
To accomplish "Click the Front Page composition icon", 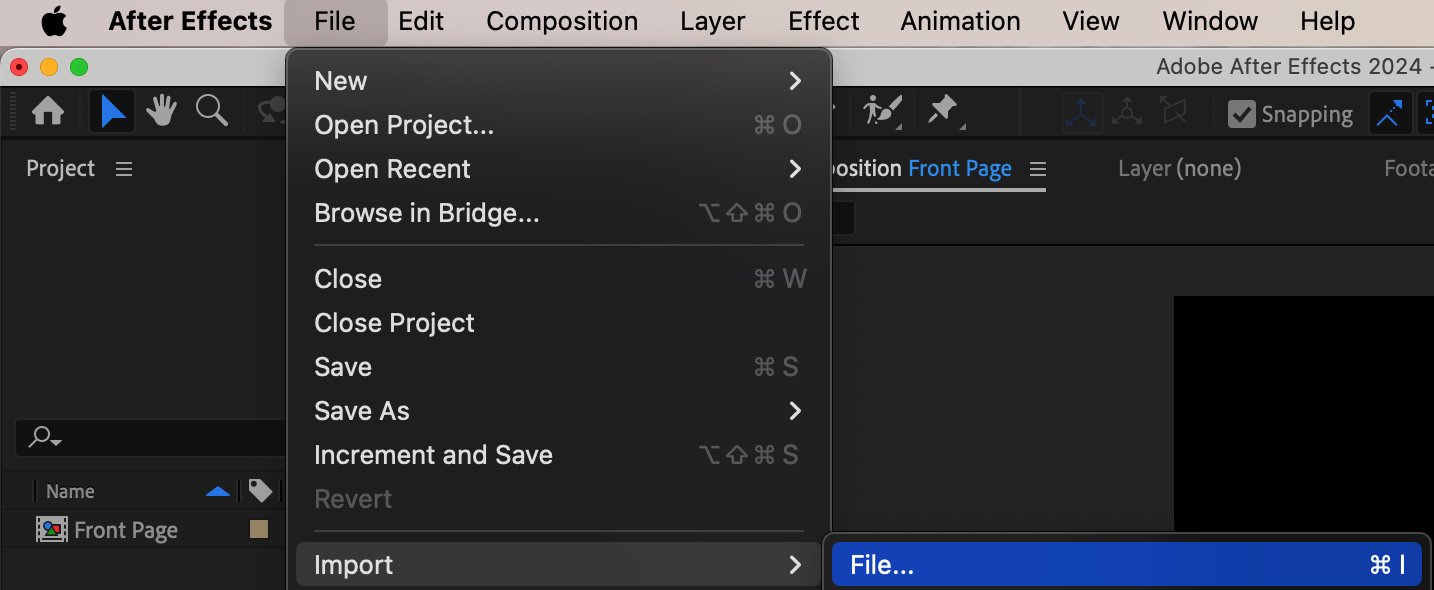I will 52,530.
